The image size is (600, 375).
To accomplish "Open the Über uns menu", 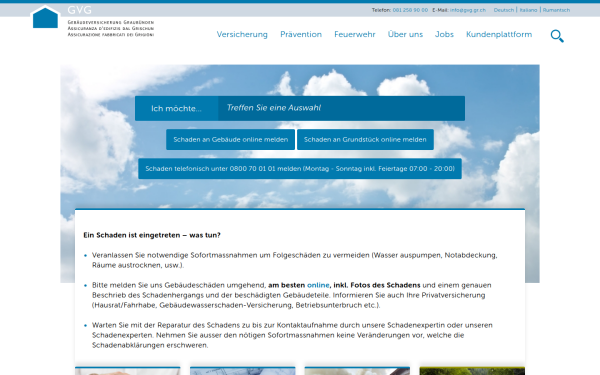I will click(405, 34).
